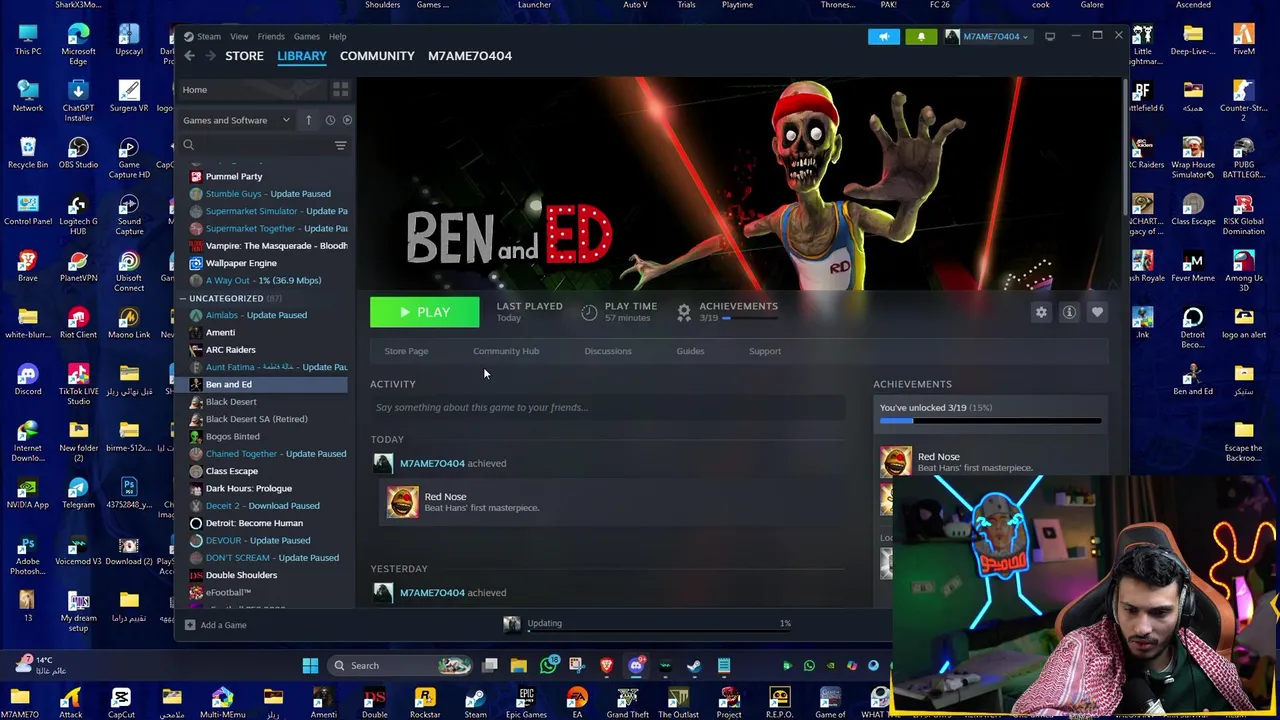The image size is (1280, 720).
Task: Open Snipping Tool from taskbar
Action: pos(577,666)
